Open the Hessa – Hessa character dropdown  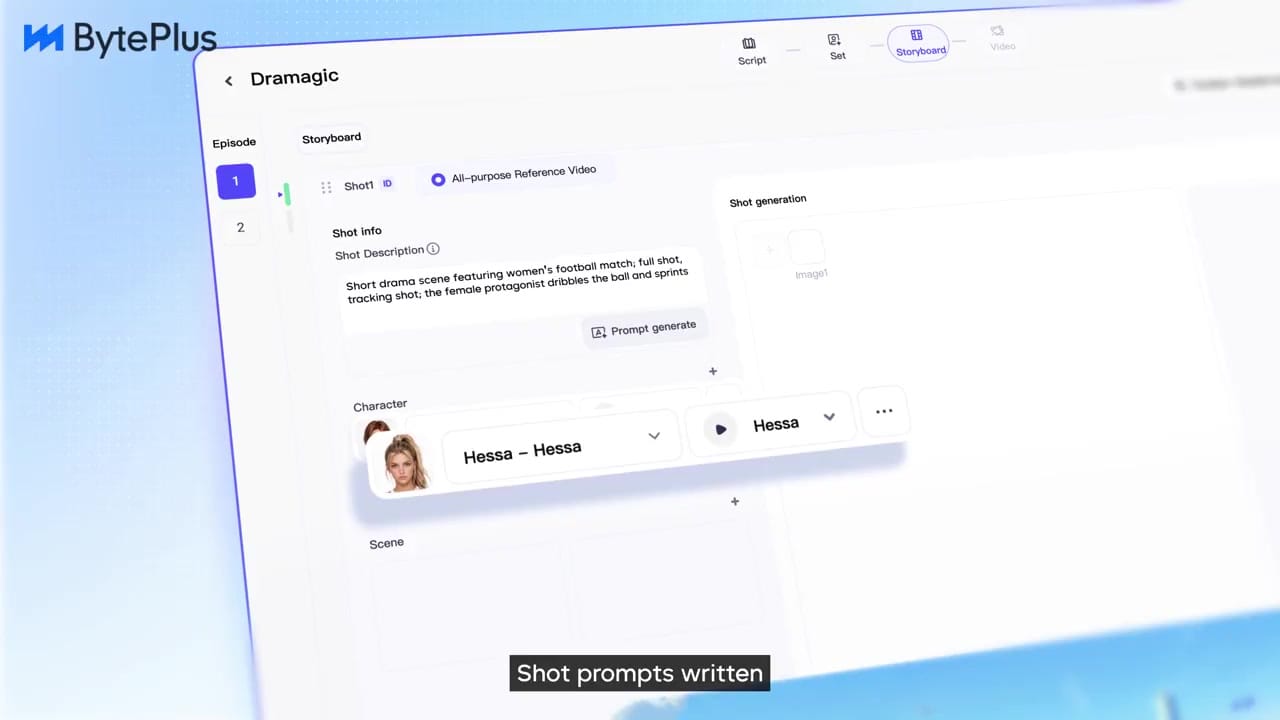coord(561,446)
